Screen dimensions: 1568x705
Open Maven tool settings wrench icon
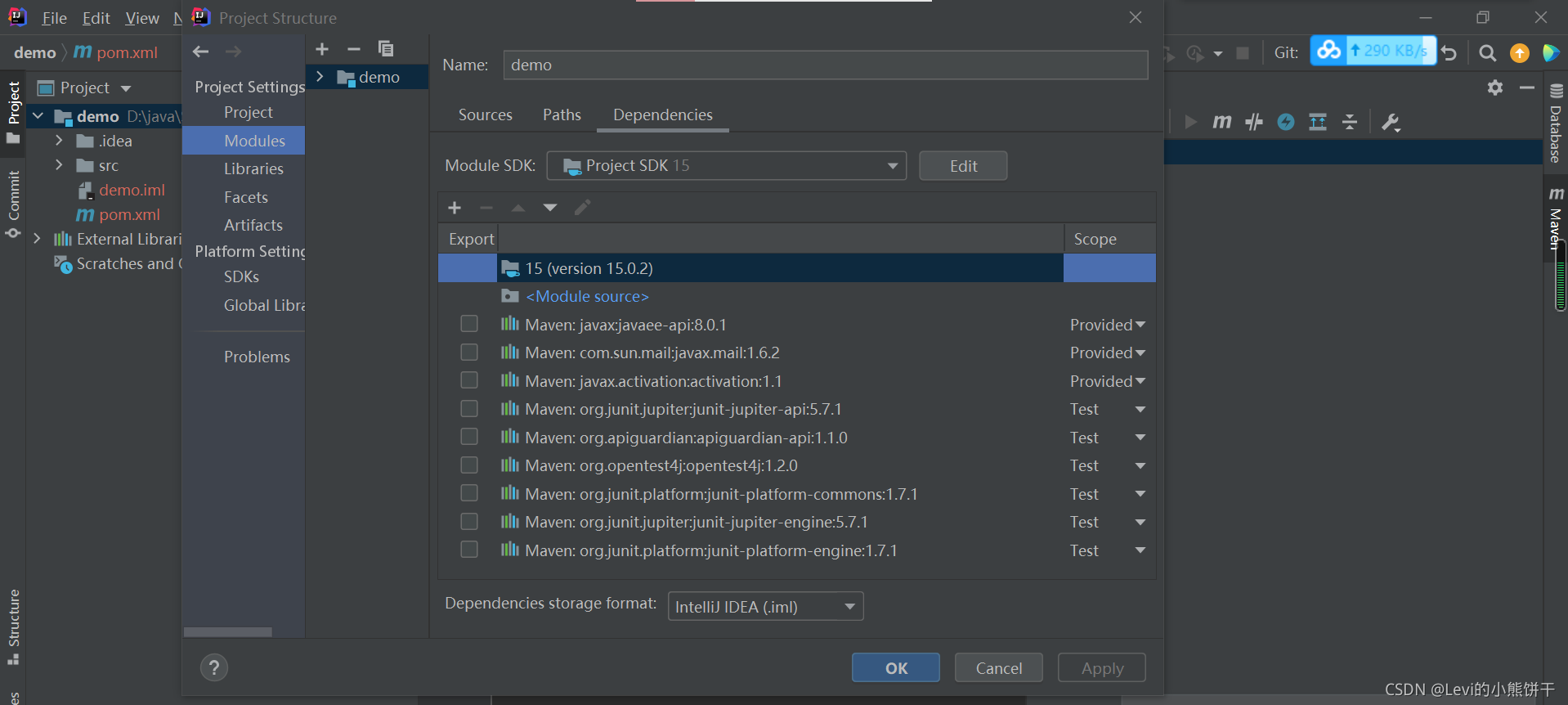pos(1391,123)
